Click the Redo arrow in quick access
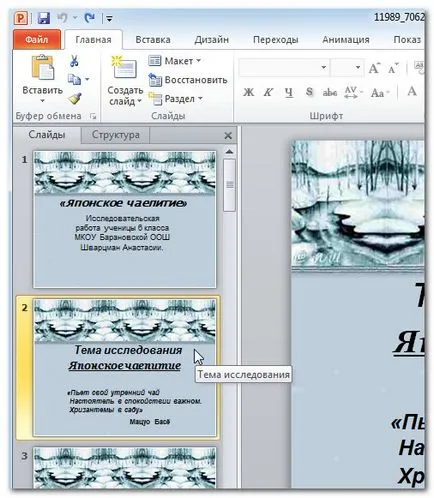 coord(89,17)
